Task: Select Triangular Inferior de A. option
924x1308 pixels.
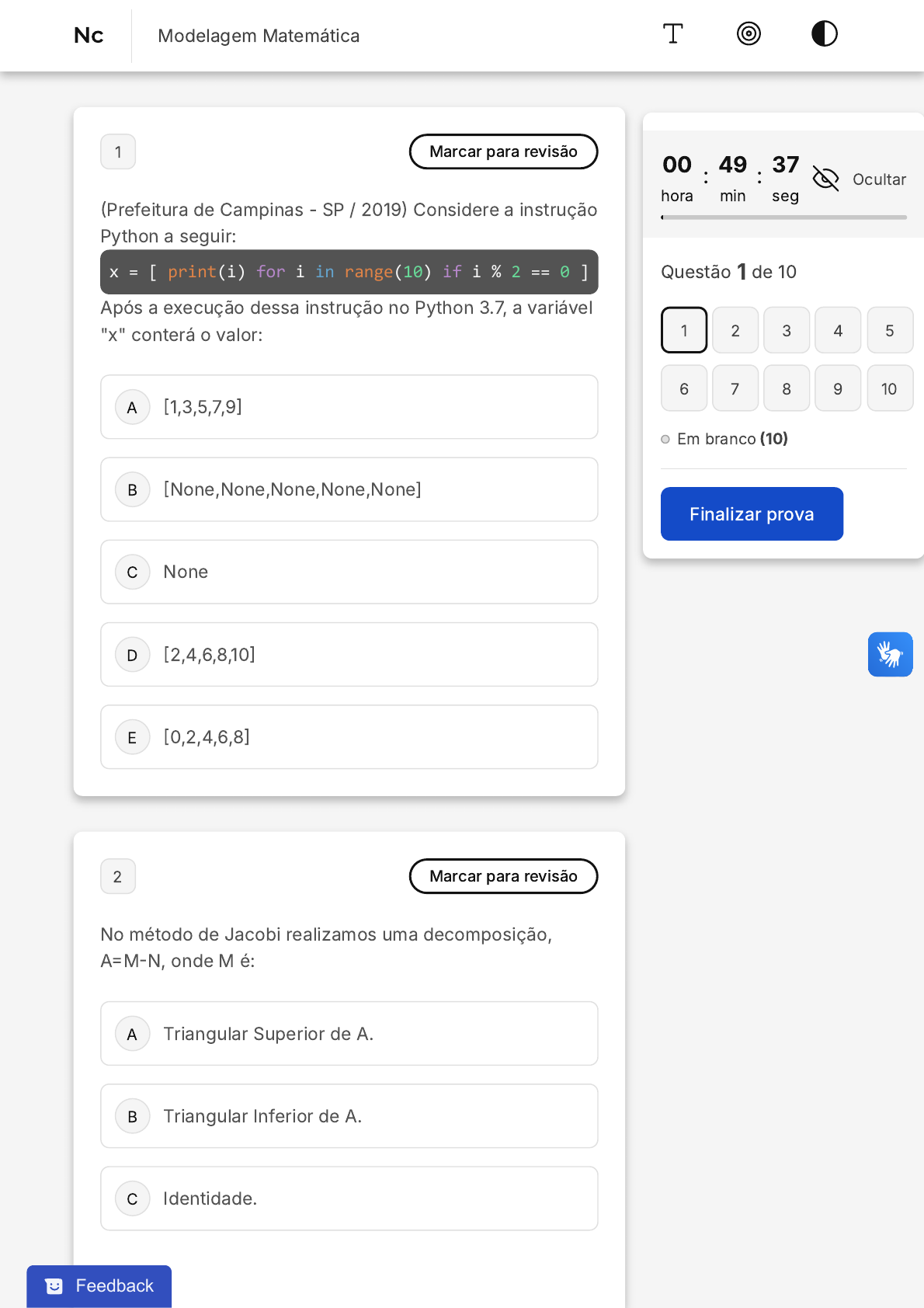Action: [349, 1116]
